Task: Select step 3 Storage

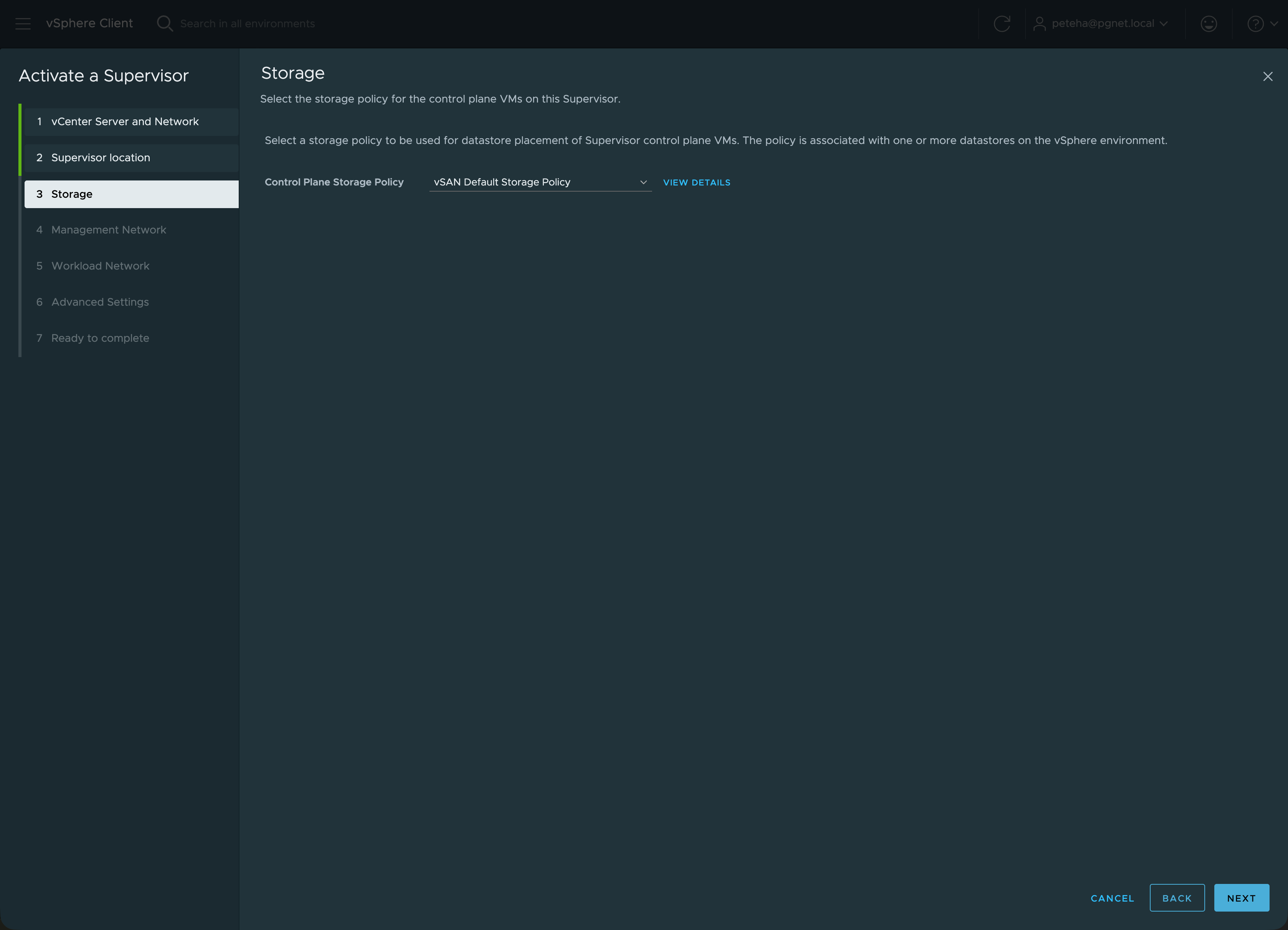Action: [131, 194]
